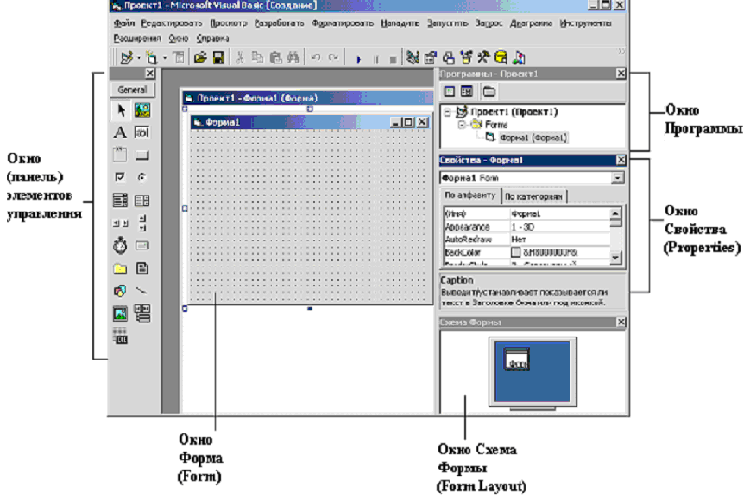Open the Visual Component Manager icon
Image resolution: width=750 pixels, height=498 pixels.
point(519,58)
